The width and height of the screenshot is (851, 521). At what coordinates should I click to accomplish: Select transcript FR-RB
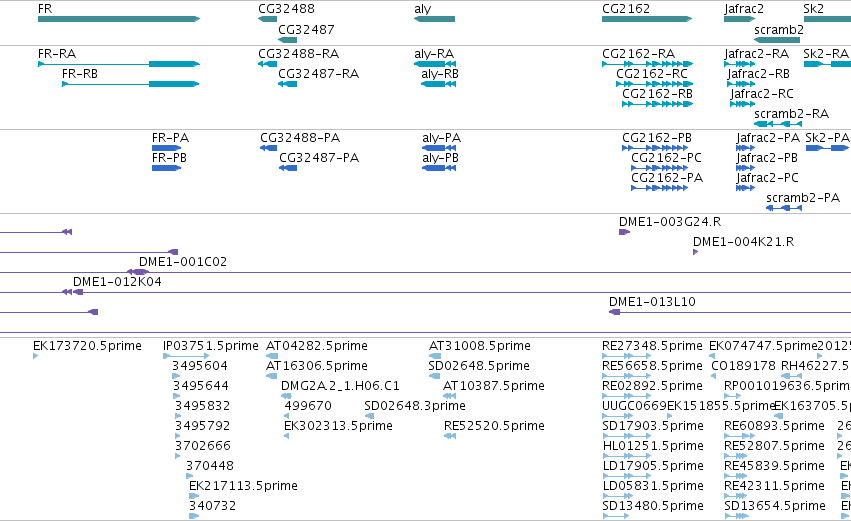pos(131,84)
